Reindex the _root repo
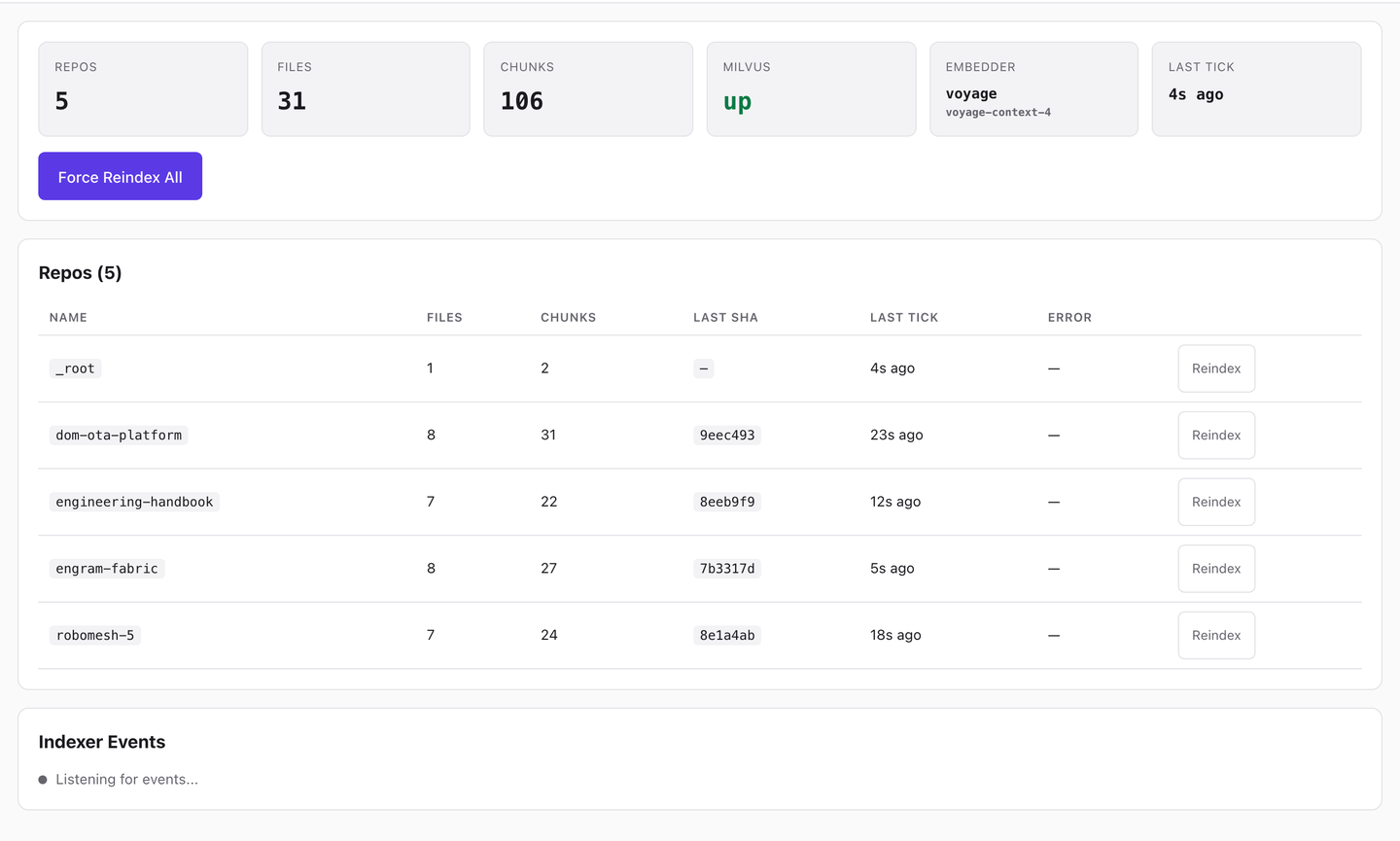 click(1216, 368)
